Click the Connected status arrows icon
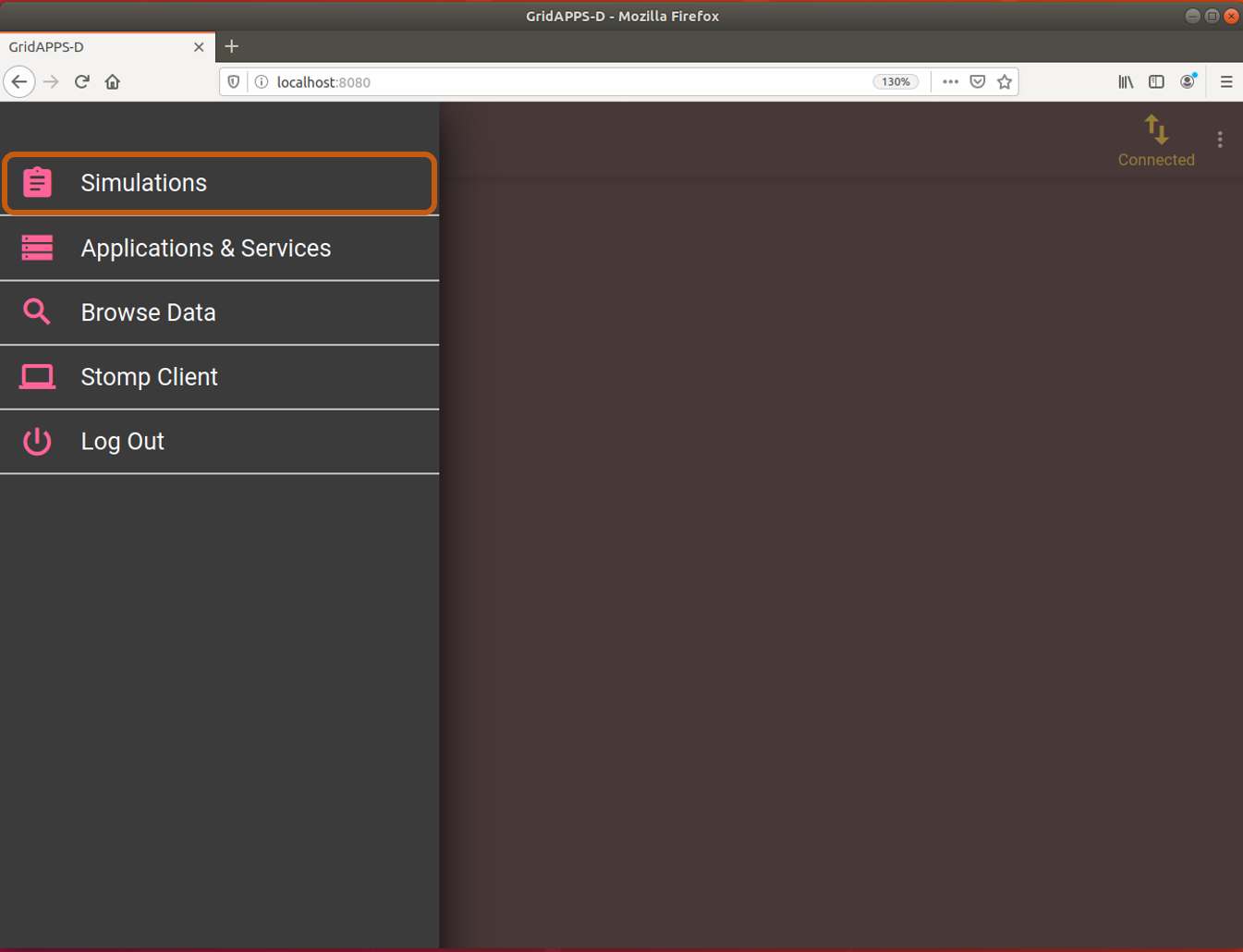The image size is (1243, 952). click(1156, 130)
